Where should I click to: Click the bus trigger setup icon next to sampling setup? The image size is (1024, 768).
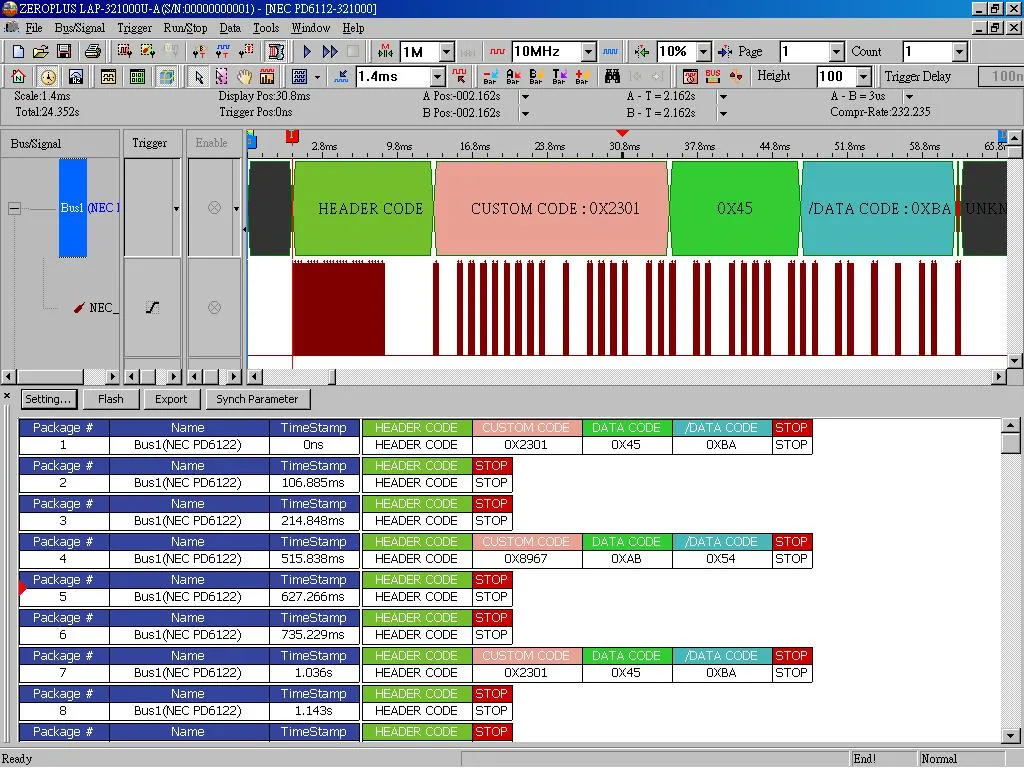point(148,52)
